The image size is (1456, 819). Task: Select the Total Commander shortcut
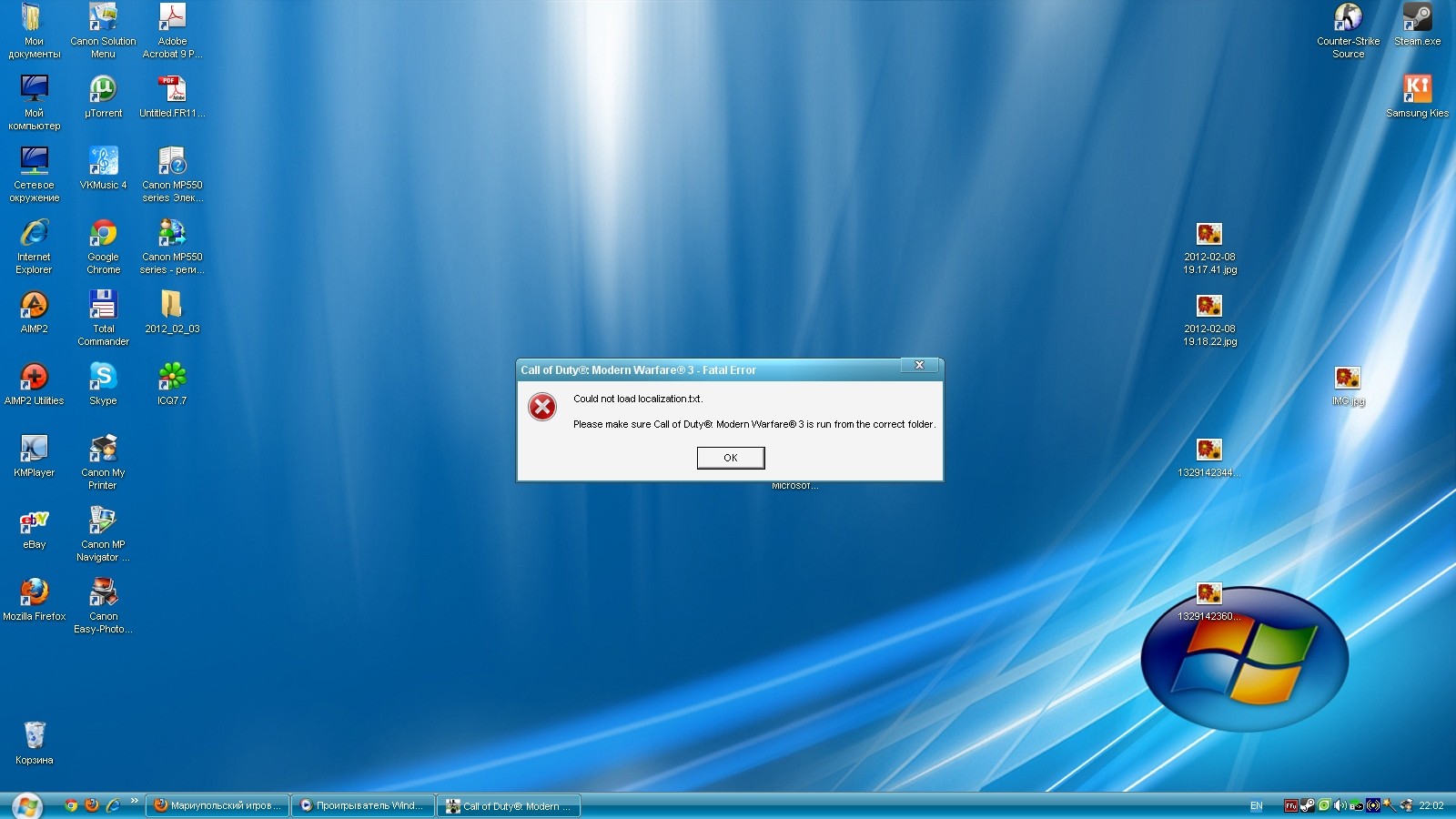coord(103,318)
